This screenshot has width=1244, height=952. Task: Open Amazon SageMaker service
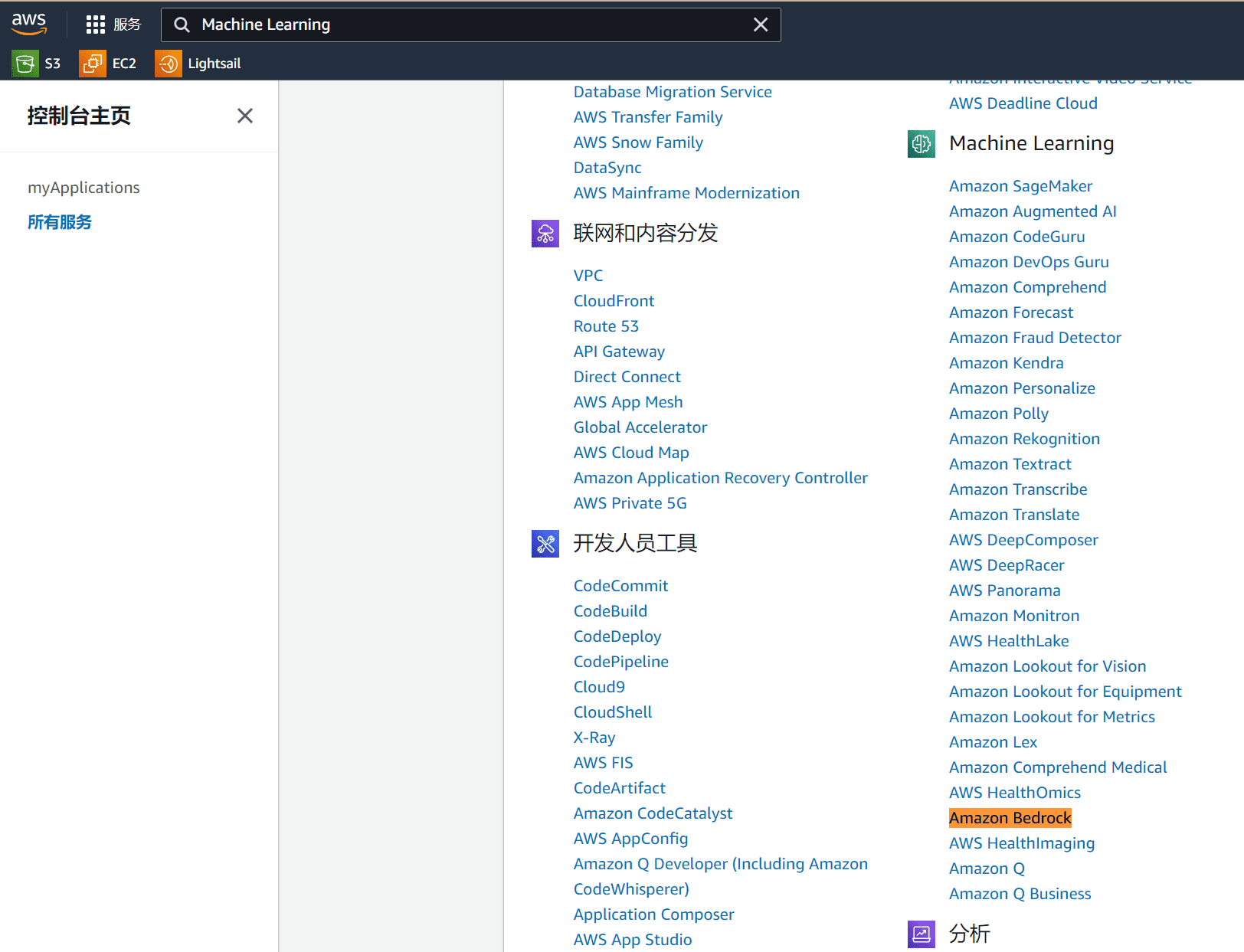click(1020, 186)
